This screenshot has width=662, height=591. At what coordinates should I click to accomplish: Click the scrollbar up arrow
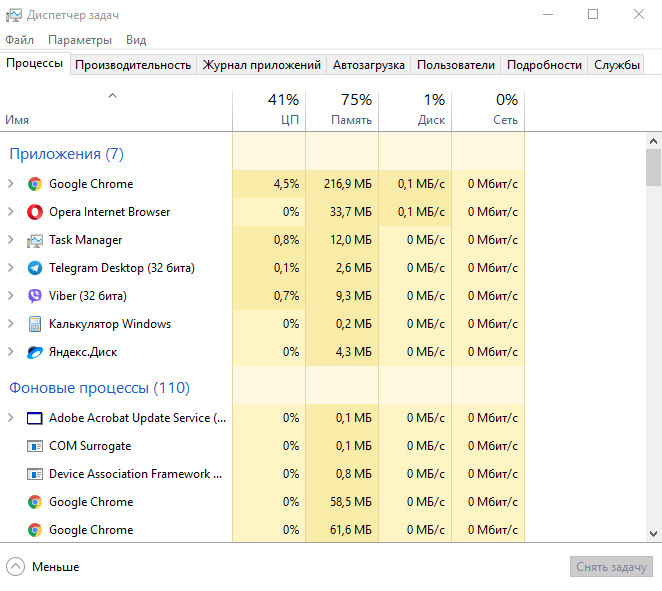[x=653, y=141]
